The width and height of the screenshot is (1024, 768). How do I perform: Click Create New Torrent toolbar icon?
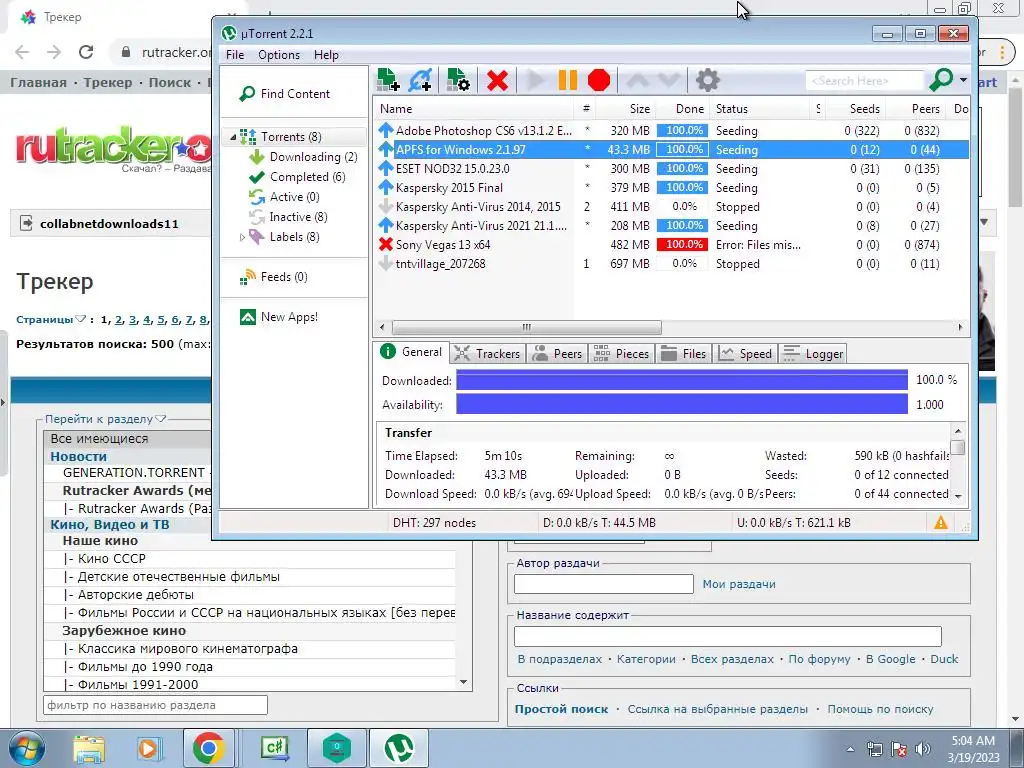(x=458, y=80)
